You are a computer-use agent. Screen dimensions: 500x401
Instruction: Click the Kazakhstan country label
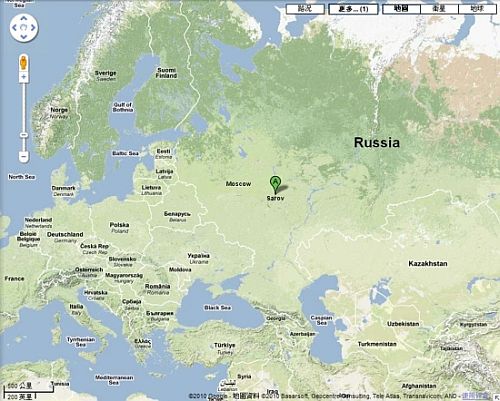coord(428,264)
